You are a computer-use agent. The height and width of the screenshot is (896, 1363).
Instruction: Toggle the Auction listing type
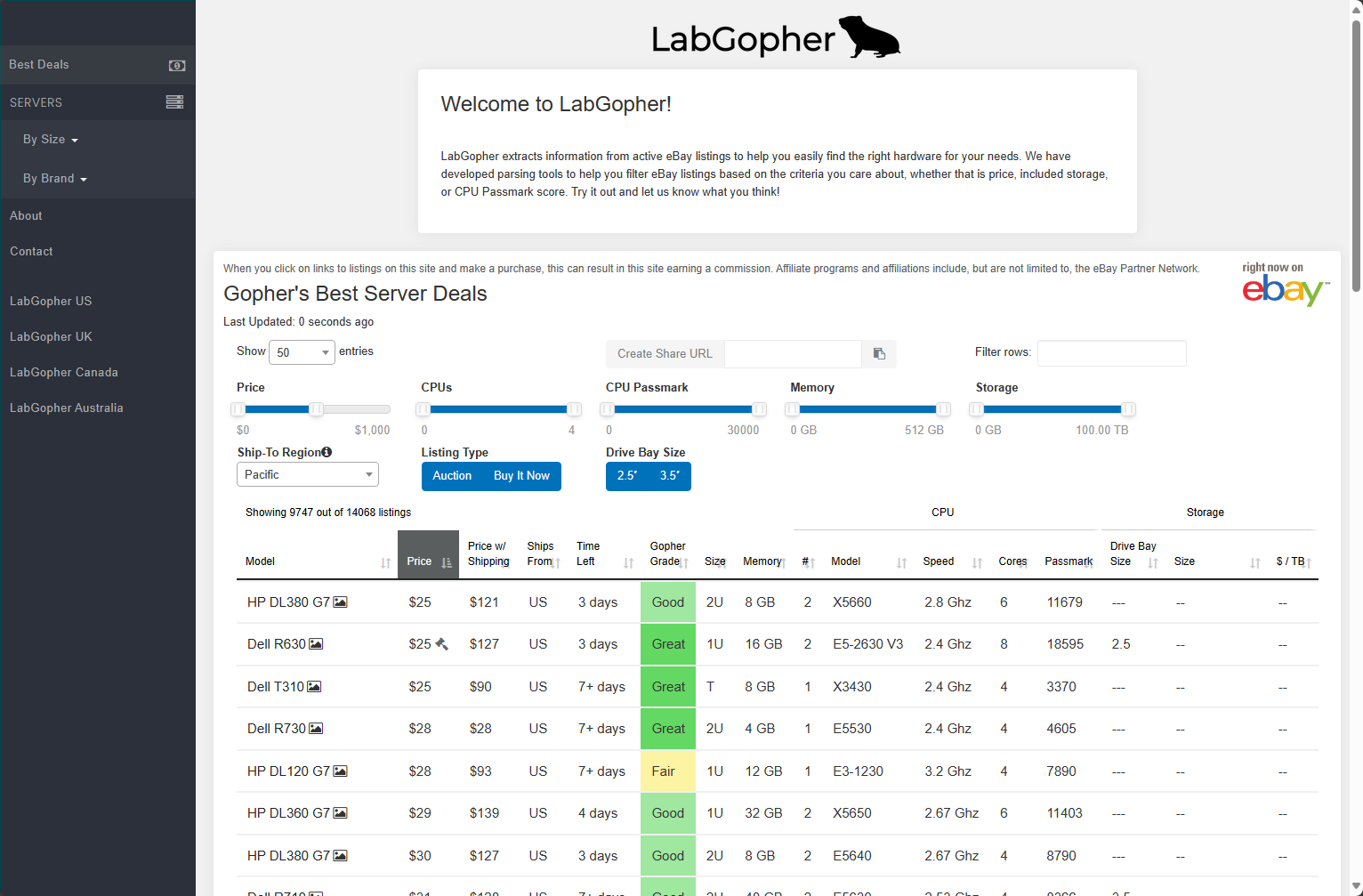[x=452, y=476]
